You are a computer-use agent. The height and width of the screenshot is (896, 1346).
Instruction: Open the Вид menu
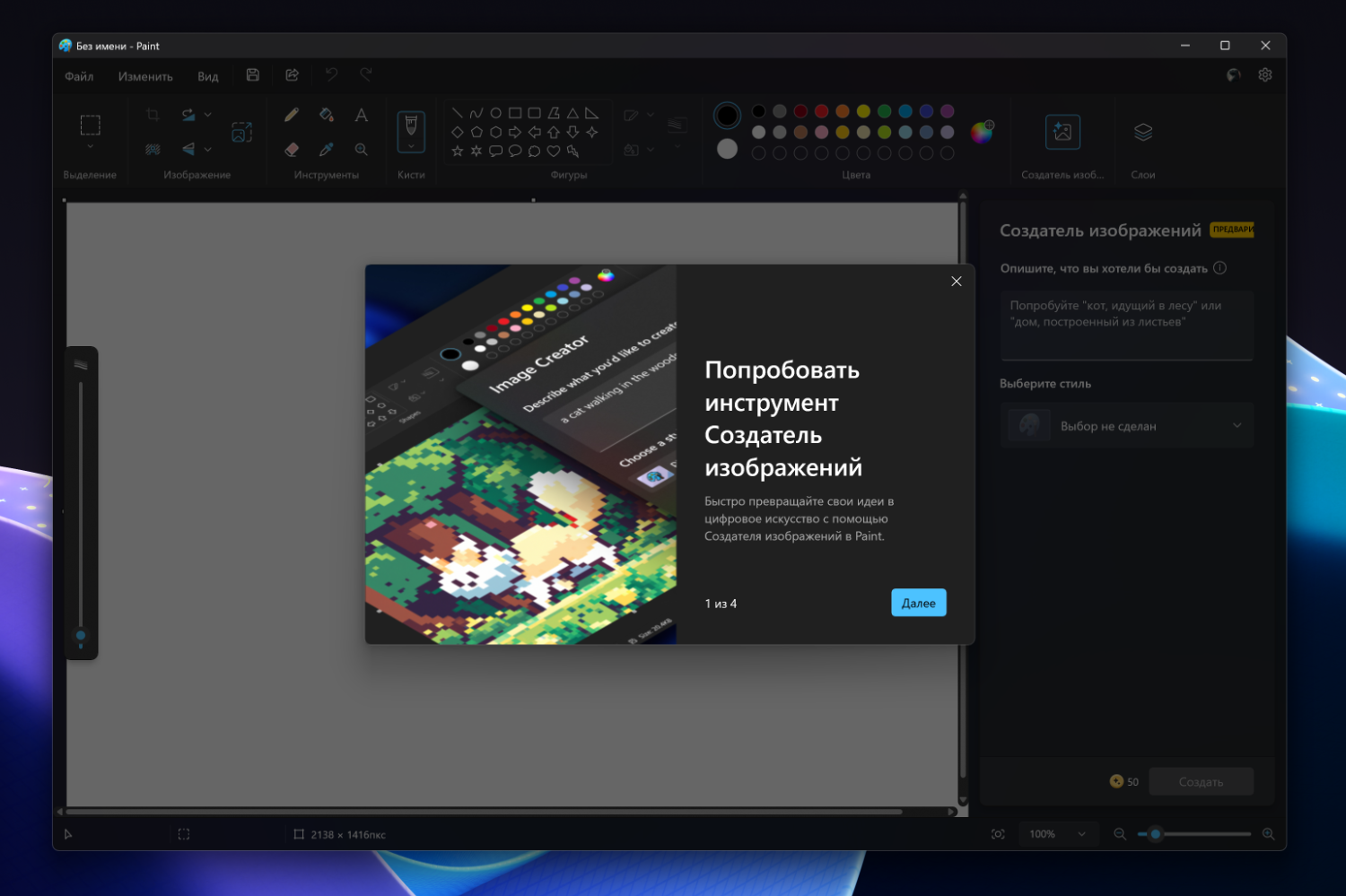[208, 76]
